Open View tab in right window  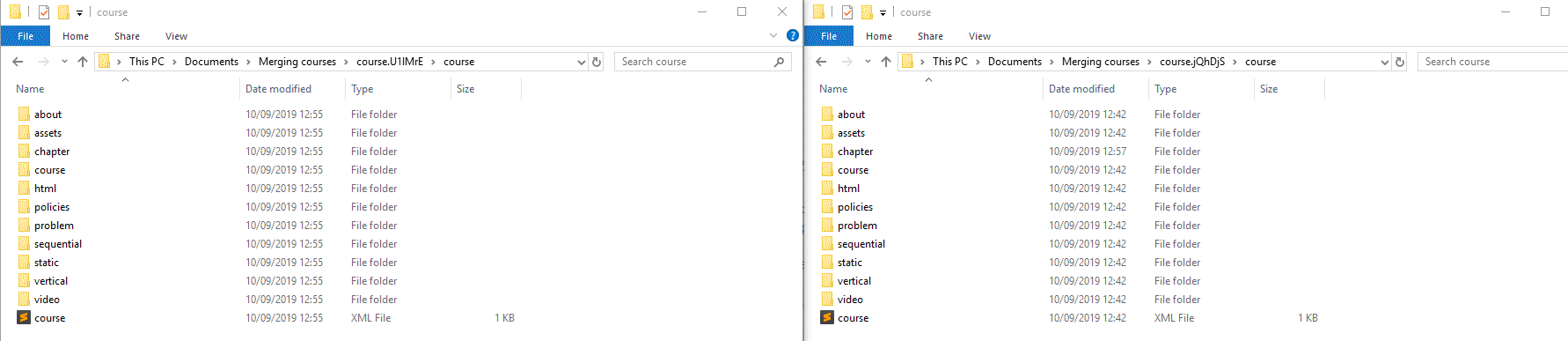[979, 36]
